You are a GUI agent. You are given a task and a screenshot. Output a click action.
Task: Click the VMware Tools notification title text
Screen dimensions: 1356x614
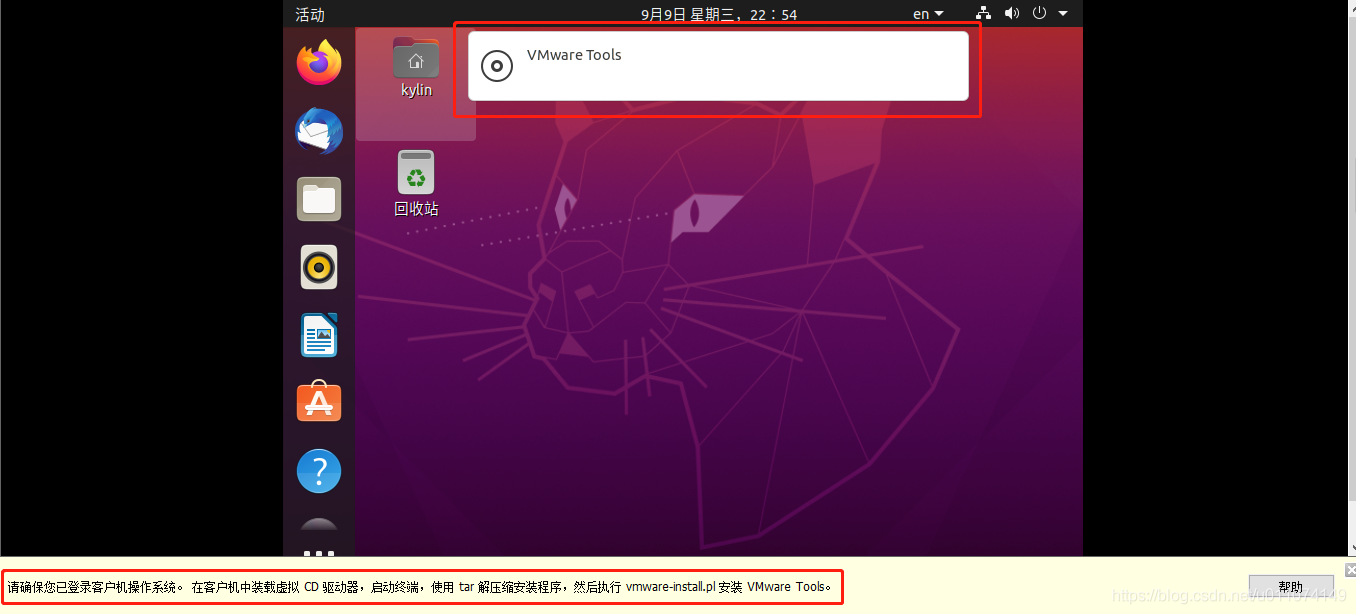[x=574, y=55]
